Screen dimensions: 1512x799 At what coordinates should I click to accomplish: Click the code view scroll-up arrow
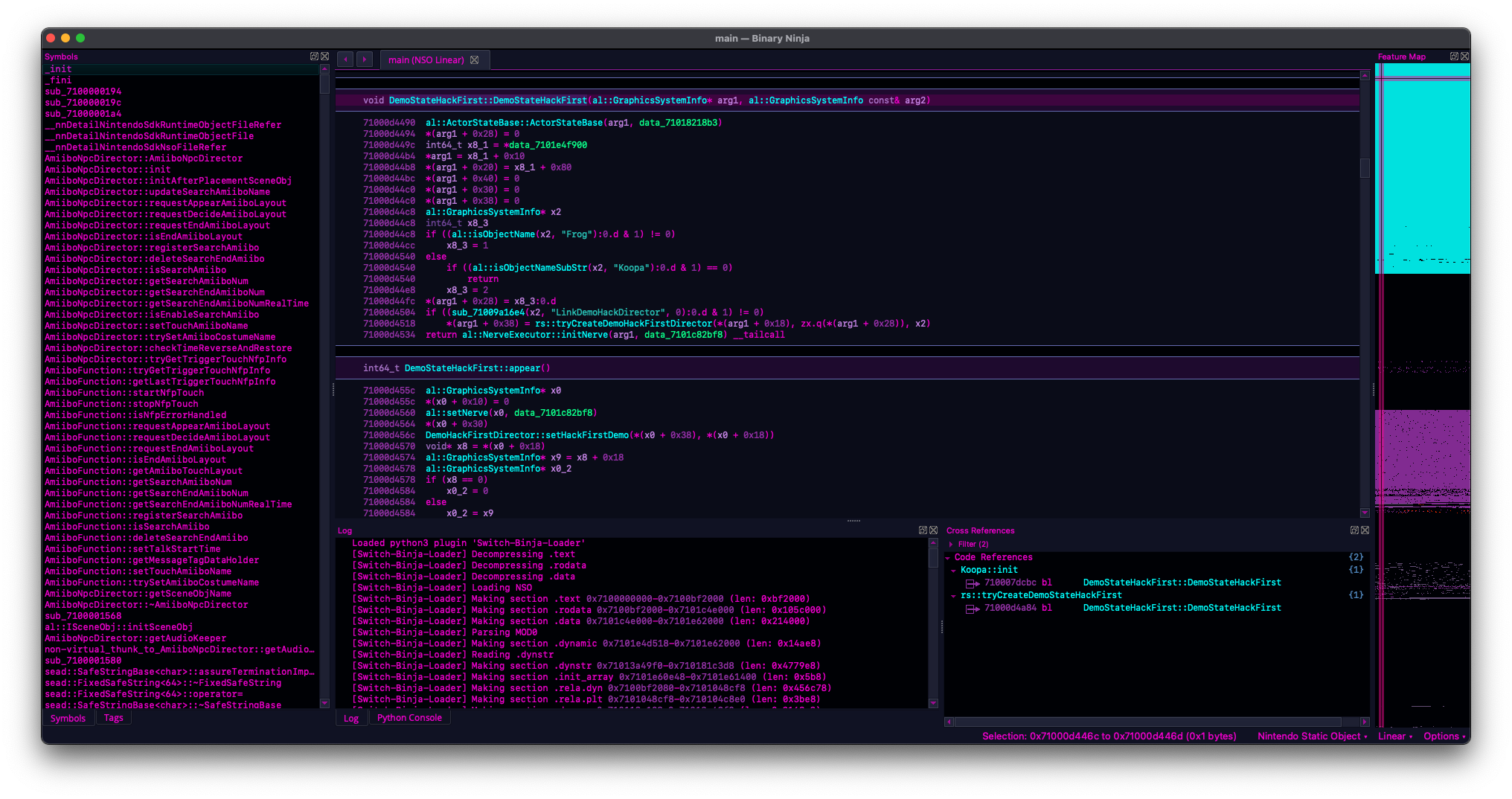pyautogui.click(x=1365, y=76)
